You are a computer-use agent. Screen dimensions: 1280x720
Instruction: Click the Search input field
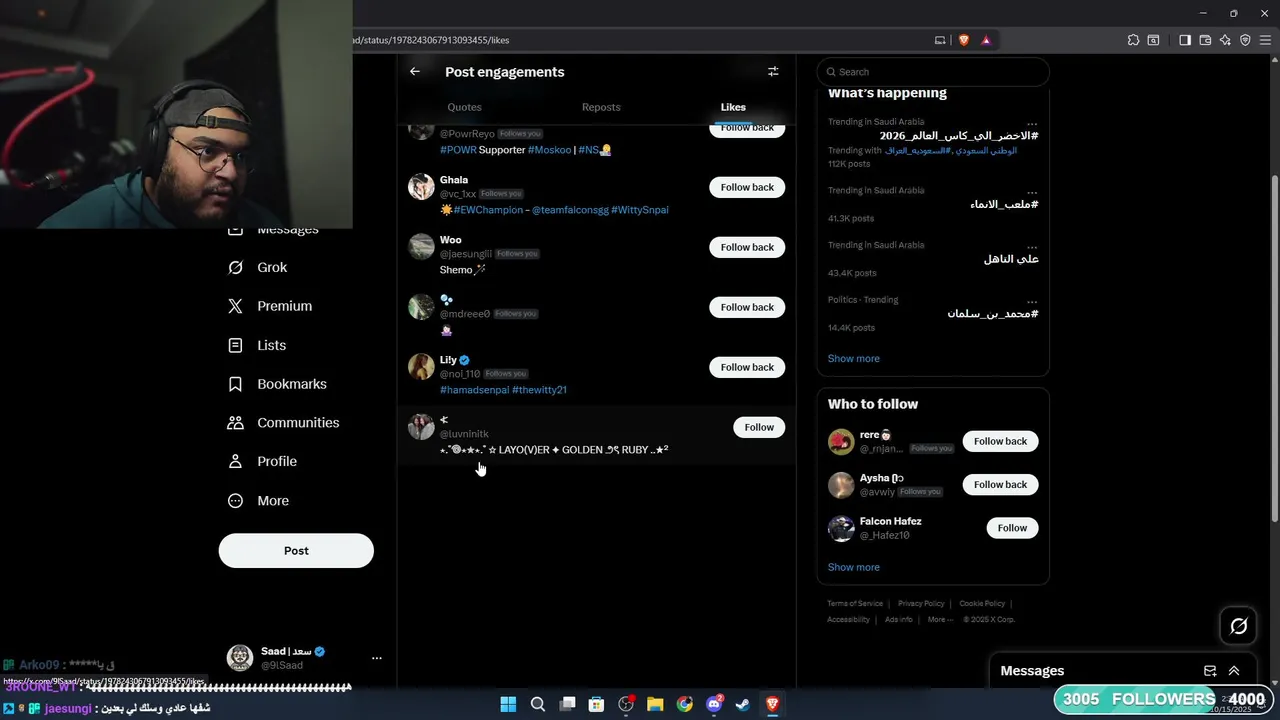(x=933, y=72)
